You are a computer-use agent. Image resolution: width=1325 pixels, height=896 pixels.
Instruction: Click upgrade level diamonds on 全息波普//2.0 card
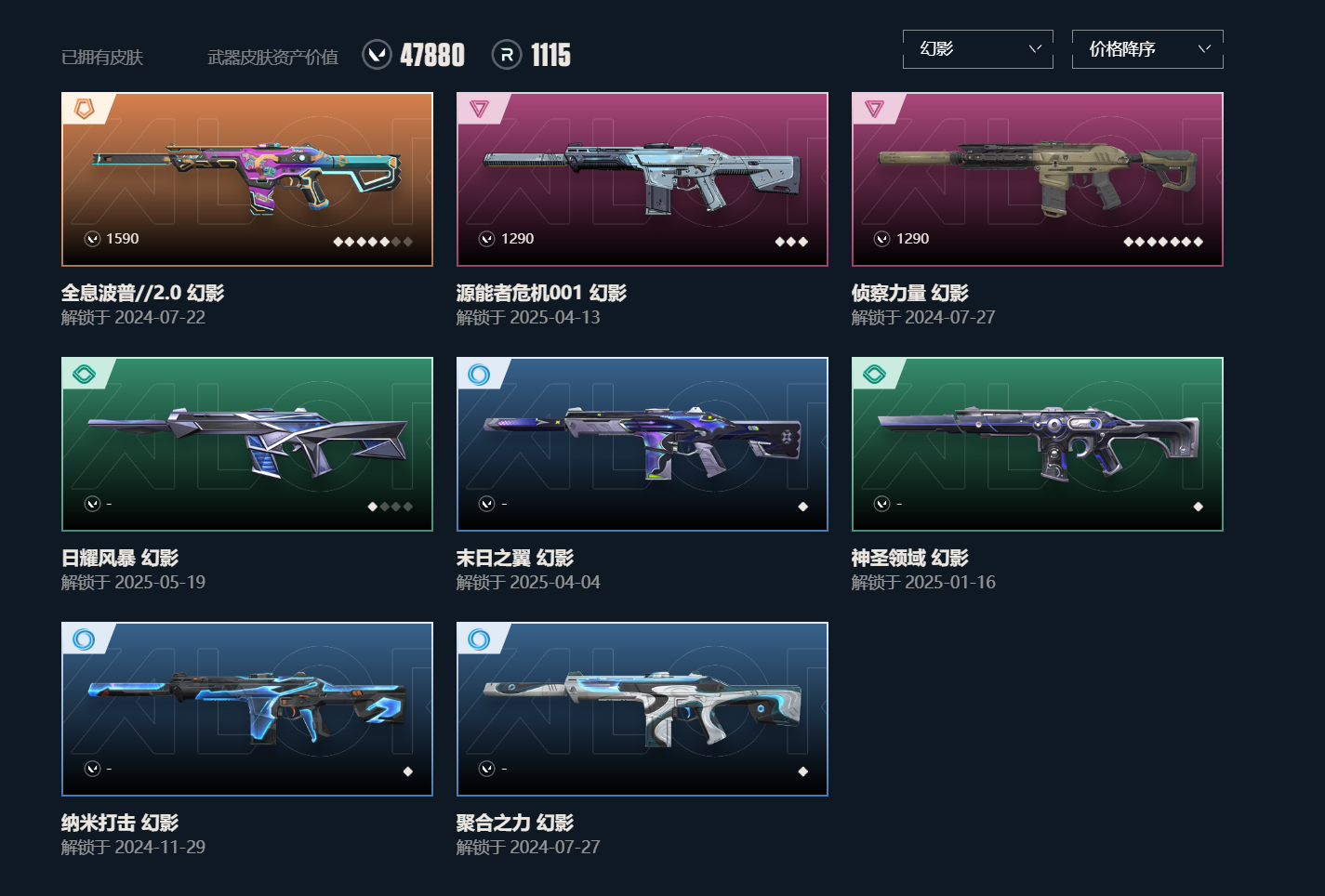tap(373, 242)
